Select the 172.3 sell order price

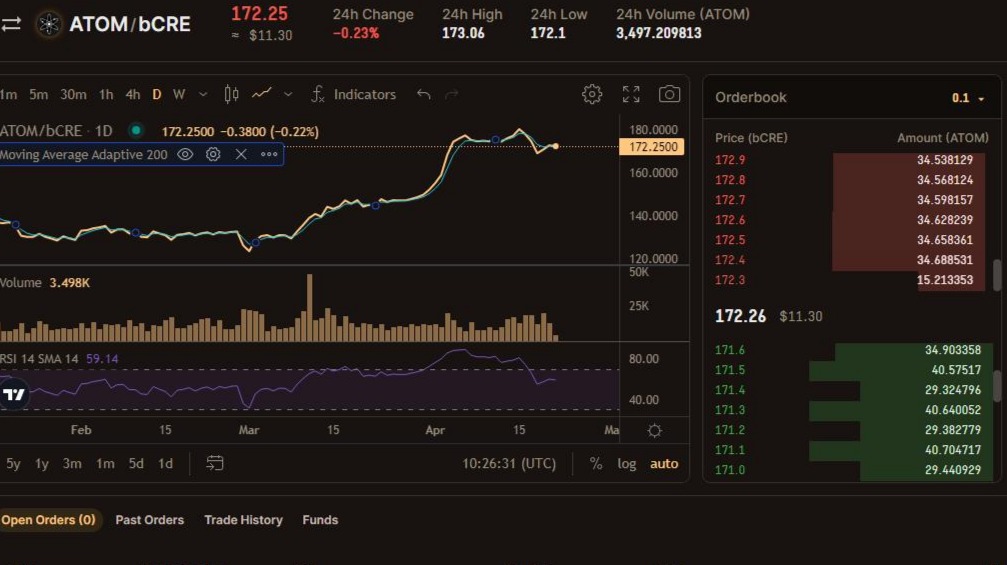click(730, 280)
